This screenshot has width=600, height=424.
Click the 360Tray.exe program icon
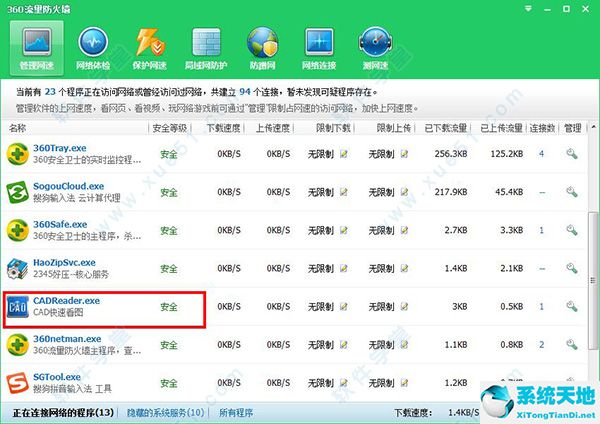tap(18, 154)
